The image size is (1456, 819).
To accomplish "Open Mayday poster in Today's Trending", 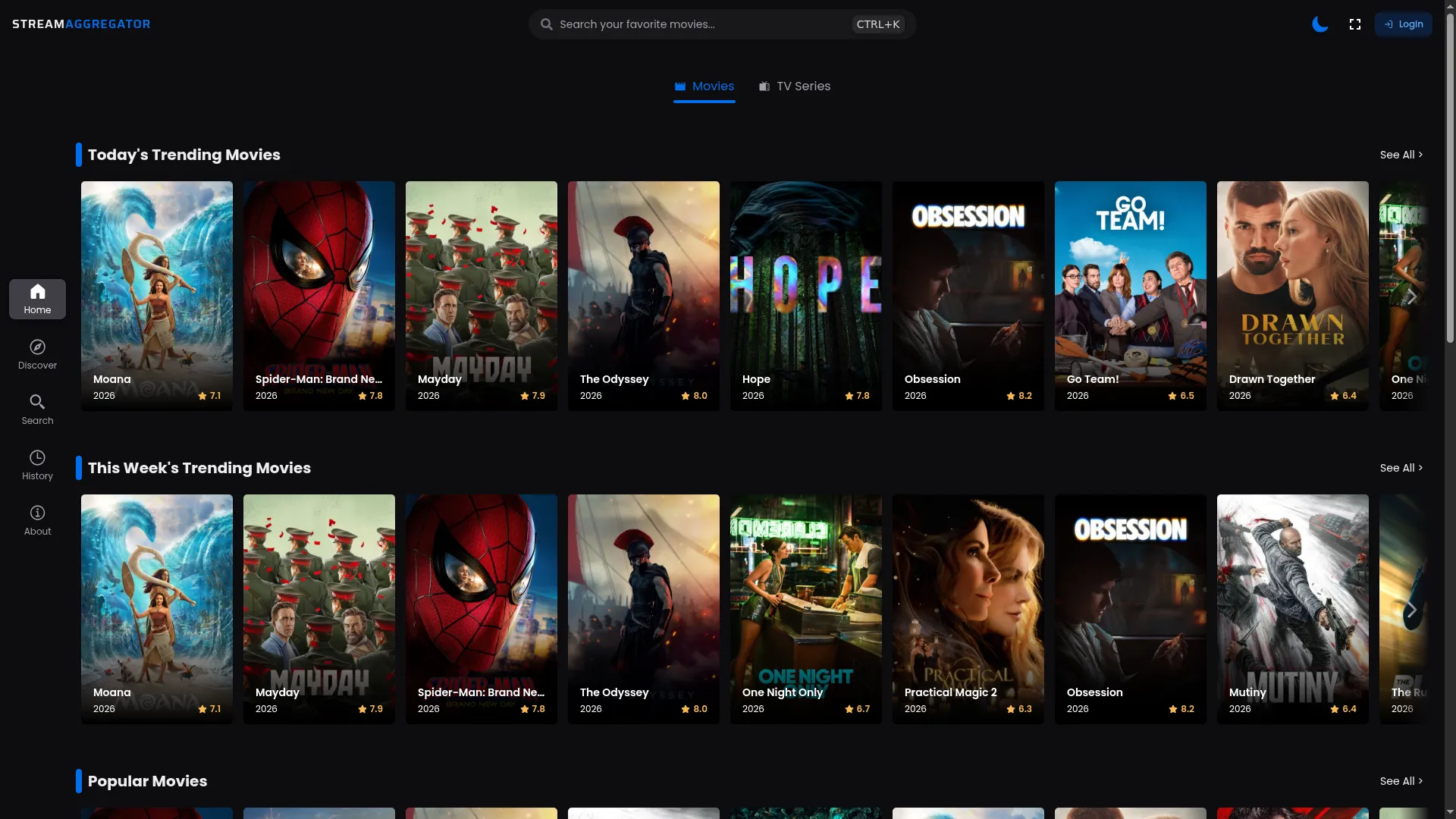I will point(482,296).
